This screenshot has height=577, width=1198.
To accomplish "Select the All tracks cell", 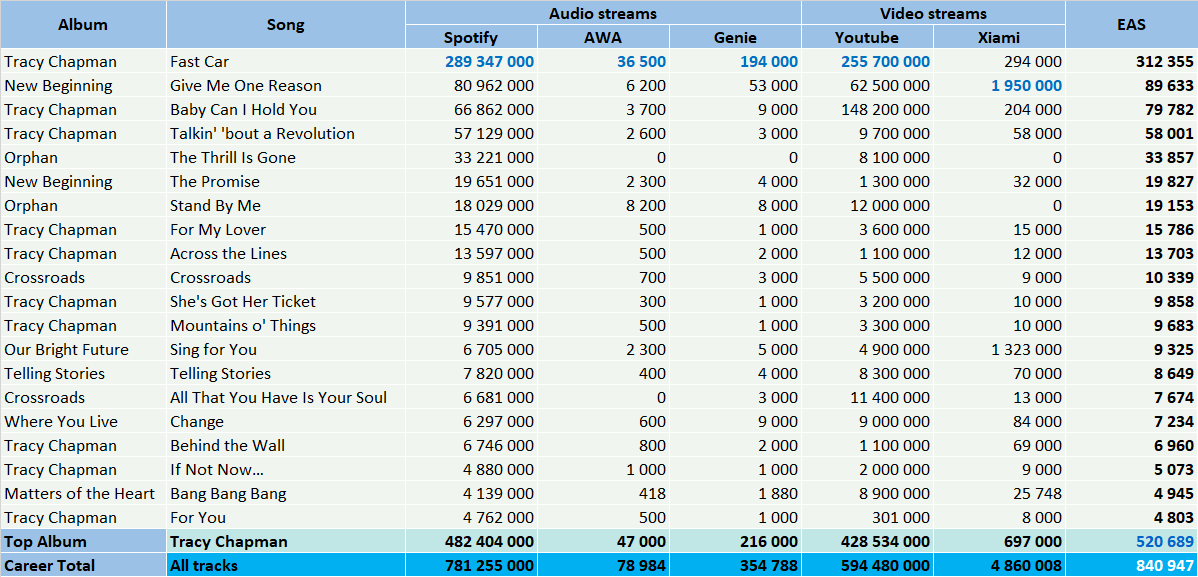I will click(x=286, y=566).
